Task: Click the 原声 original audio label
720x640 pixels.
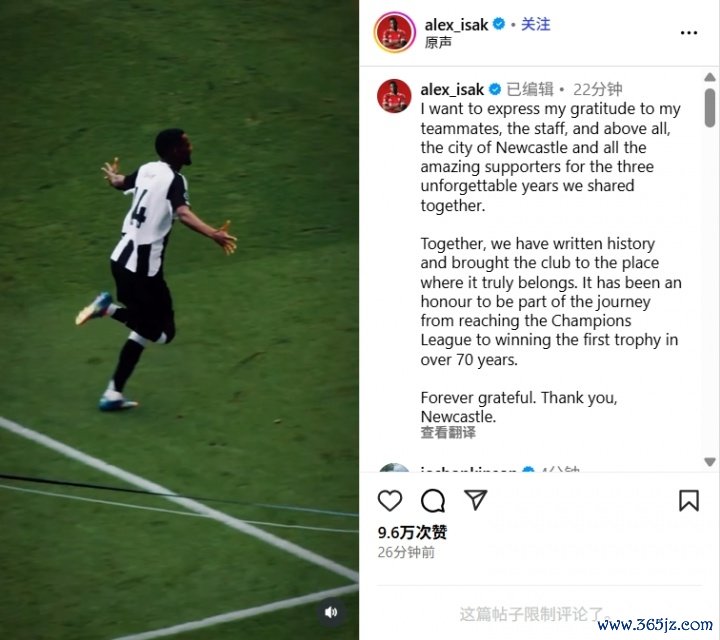Action: [x=438, y=42]
